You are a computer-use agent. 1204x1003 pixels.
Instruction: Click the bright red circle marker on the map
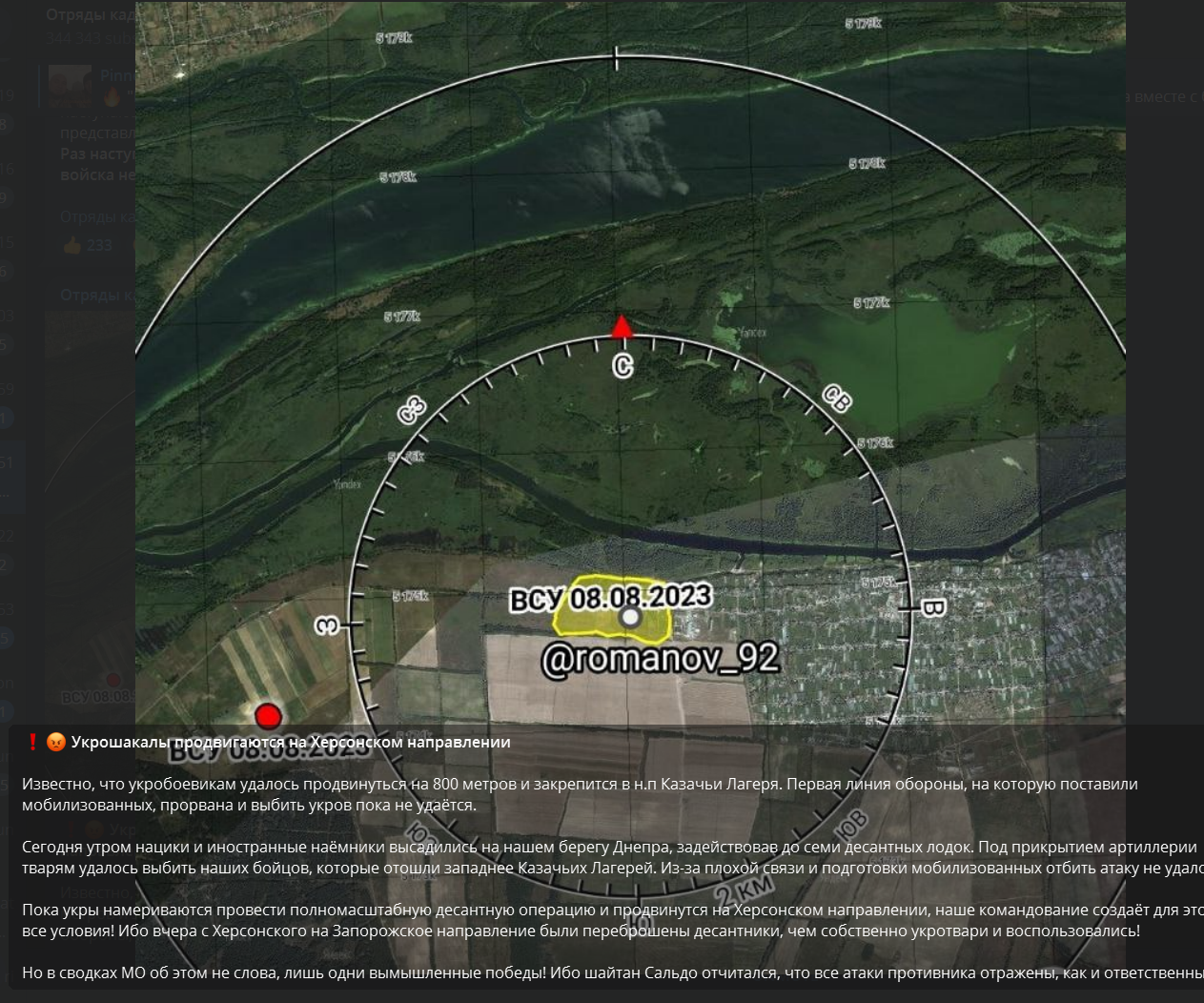[269, 715]
